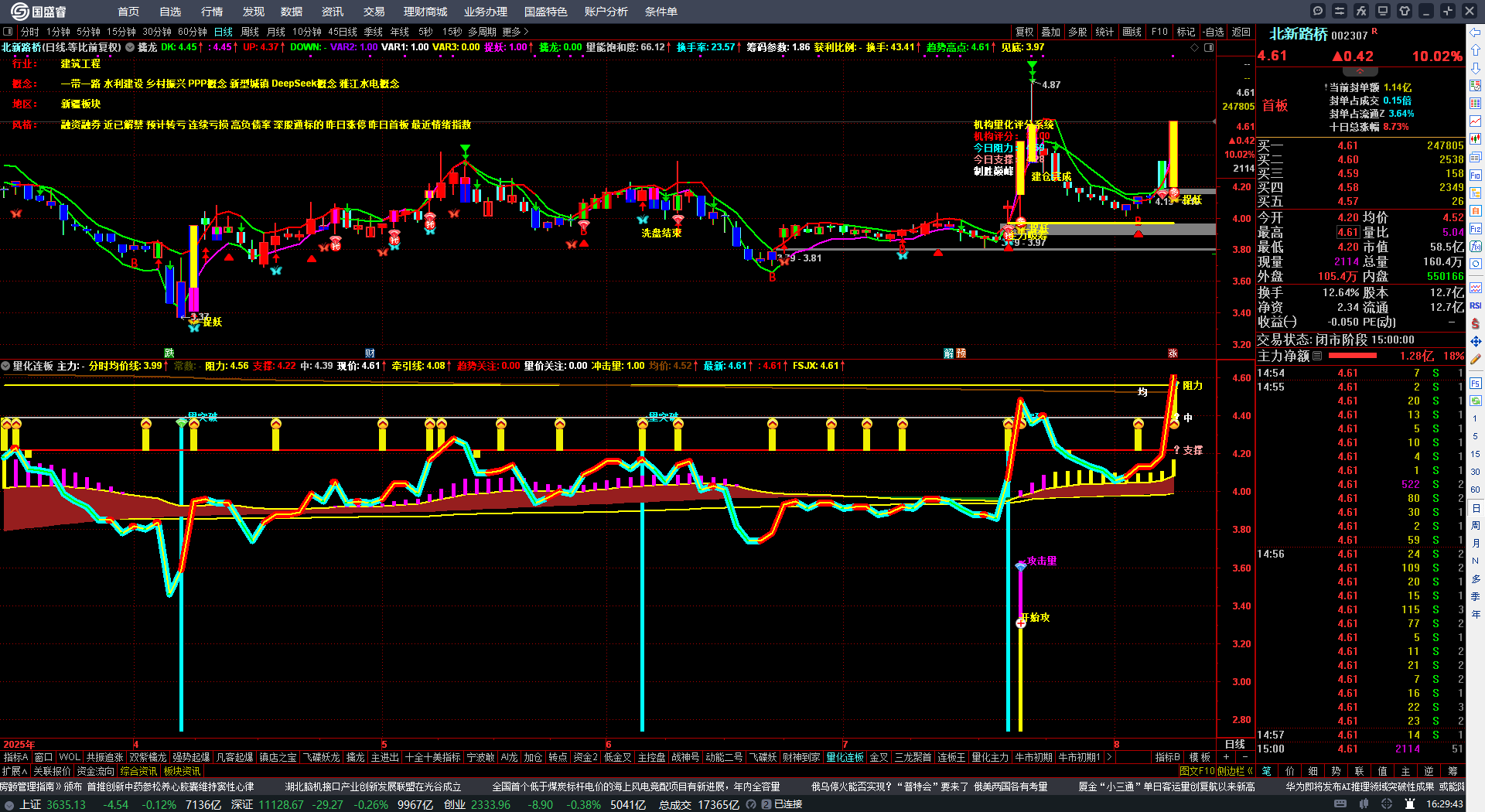This screenshot has height=812, width=1485.
Task: Open the 指标B indicator group selector
Action: pyautogui.click(x=1167, y=757)
